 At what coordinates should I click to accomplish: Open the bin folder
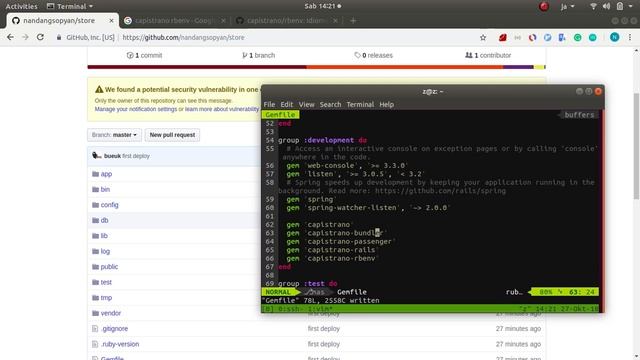(105, 189)
